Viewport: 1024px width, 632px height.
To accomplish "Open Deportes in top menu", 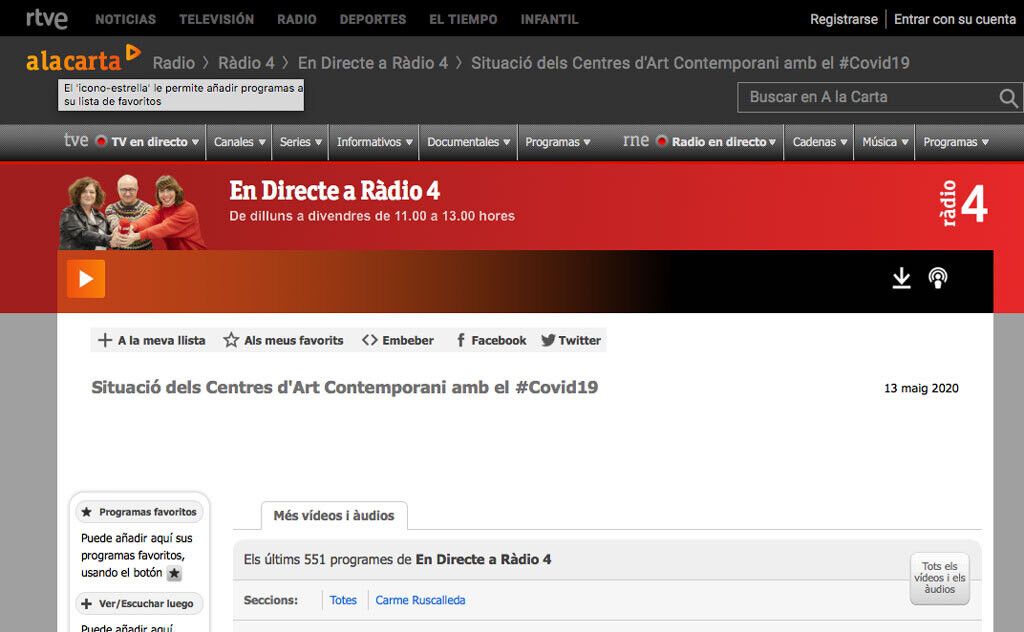I will click(373, 20).
